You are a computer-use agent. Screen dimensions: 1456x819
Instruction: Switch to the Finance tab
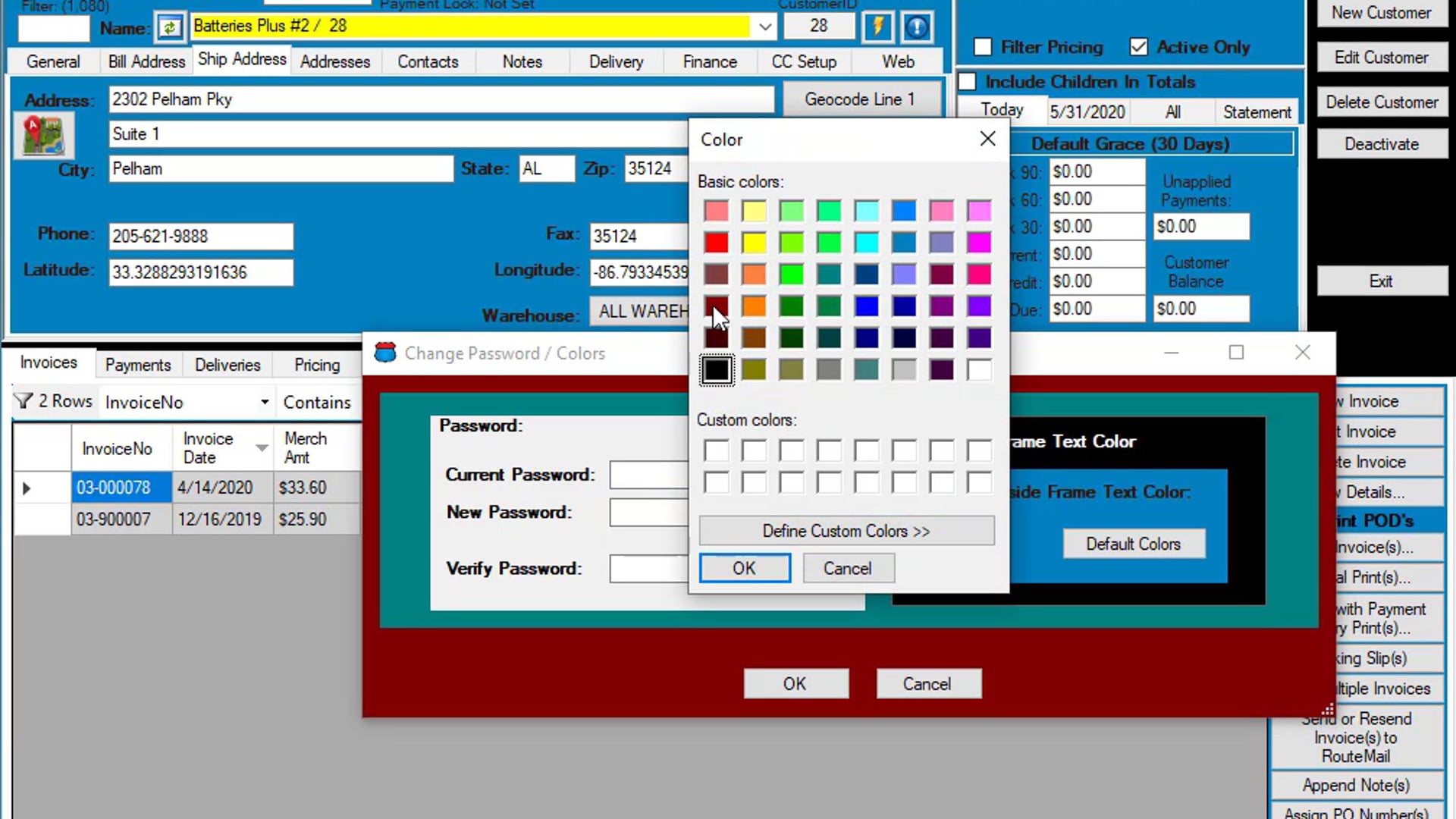point(710,61)
